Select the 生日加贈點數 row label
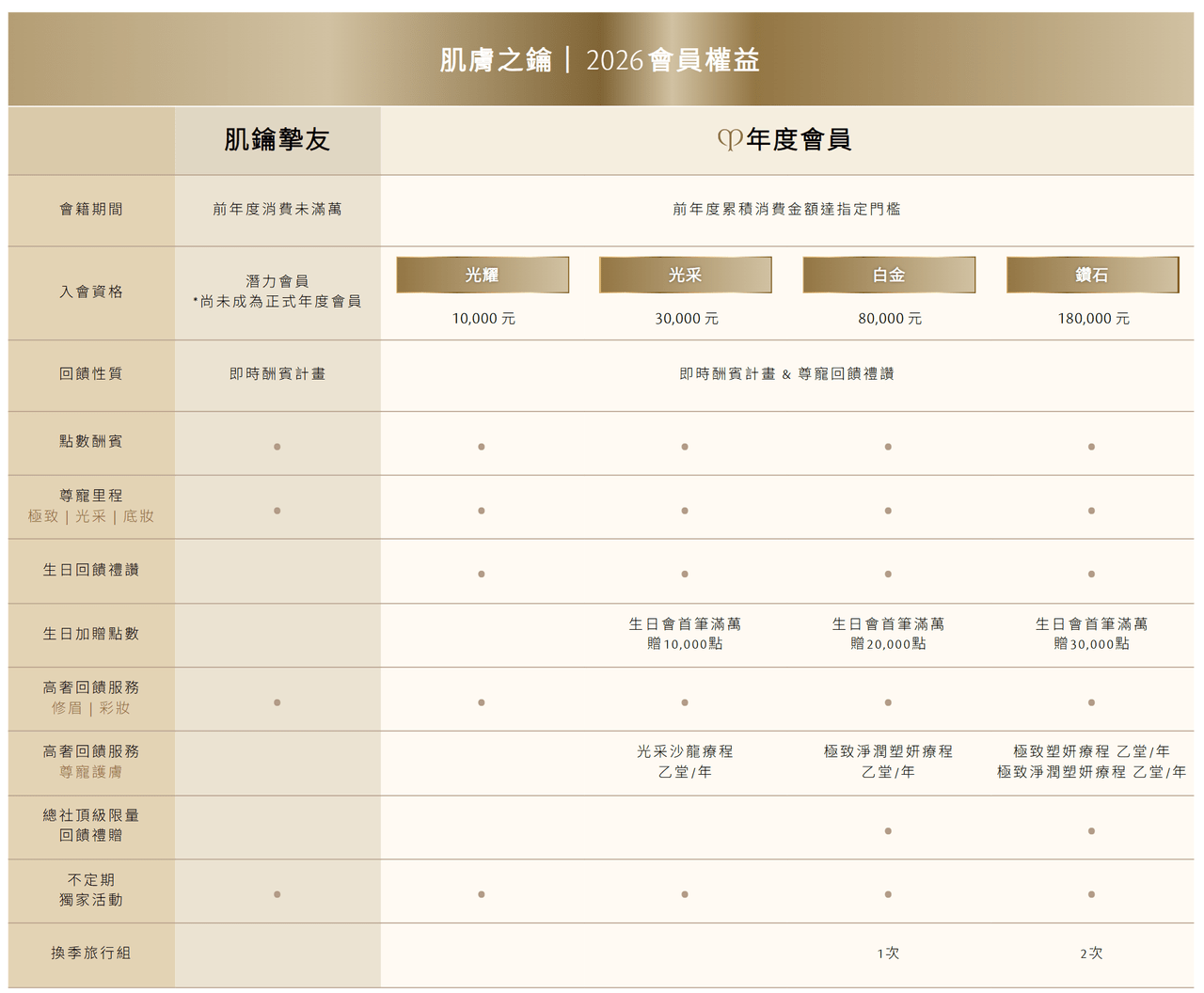 (91, 634)
